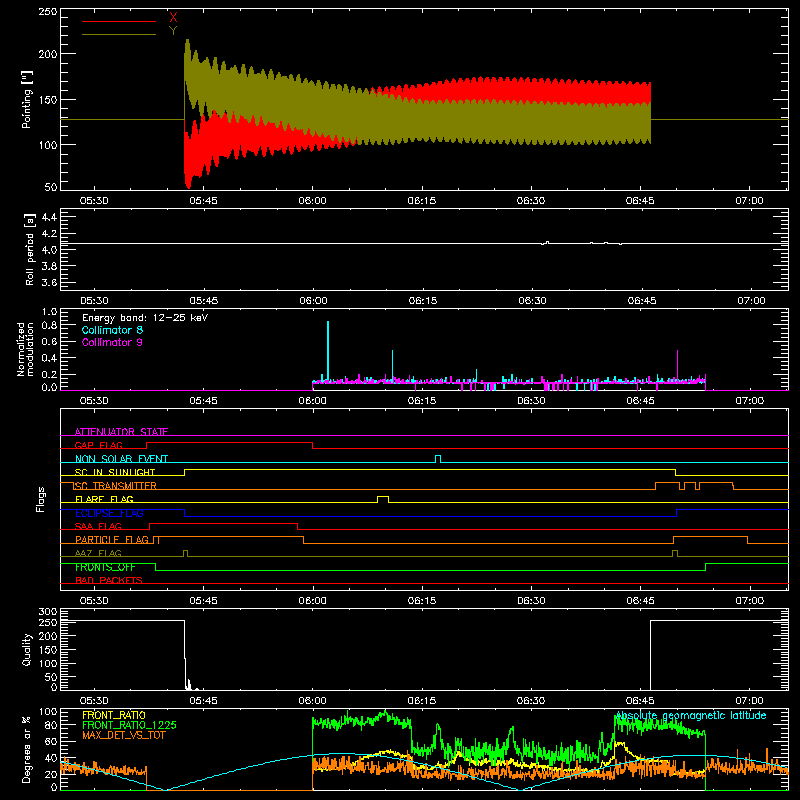Select the cyan 'Collimator 8' legend entry
Screen dimensions: 800x800
pos(112,330)
